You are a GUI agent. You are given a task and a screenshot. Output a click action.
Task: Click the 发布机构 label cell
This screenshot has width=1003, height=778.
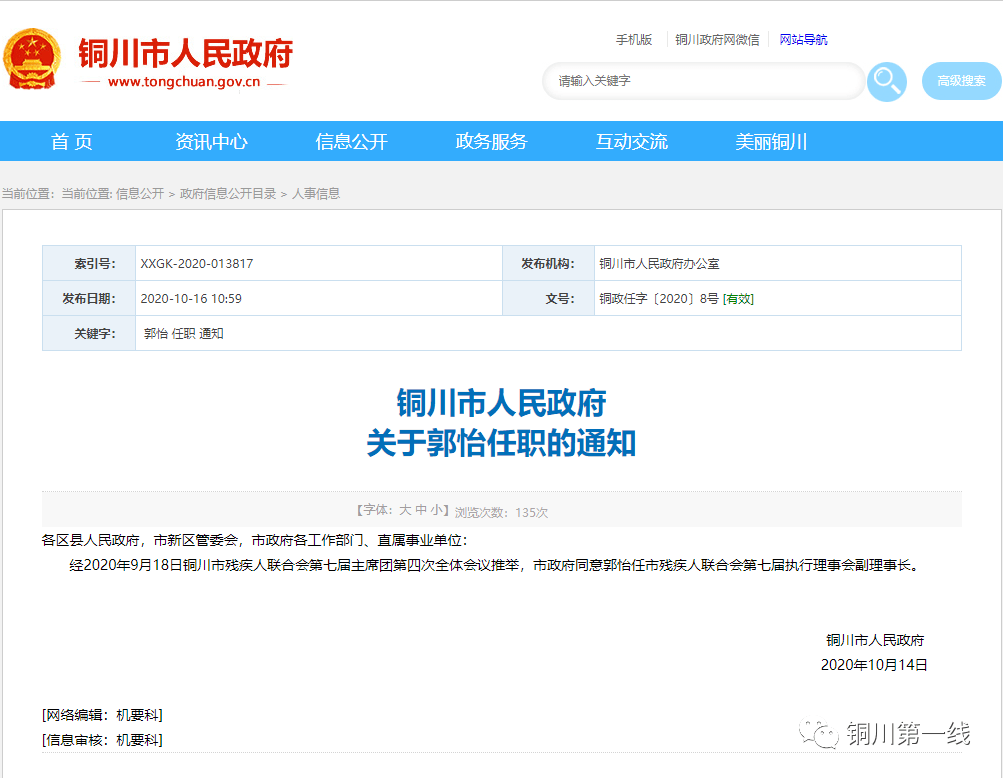548,264
